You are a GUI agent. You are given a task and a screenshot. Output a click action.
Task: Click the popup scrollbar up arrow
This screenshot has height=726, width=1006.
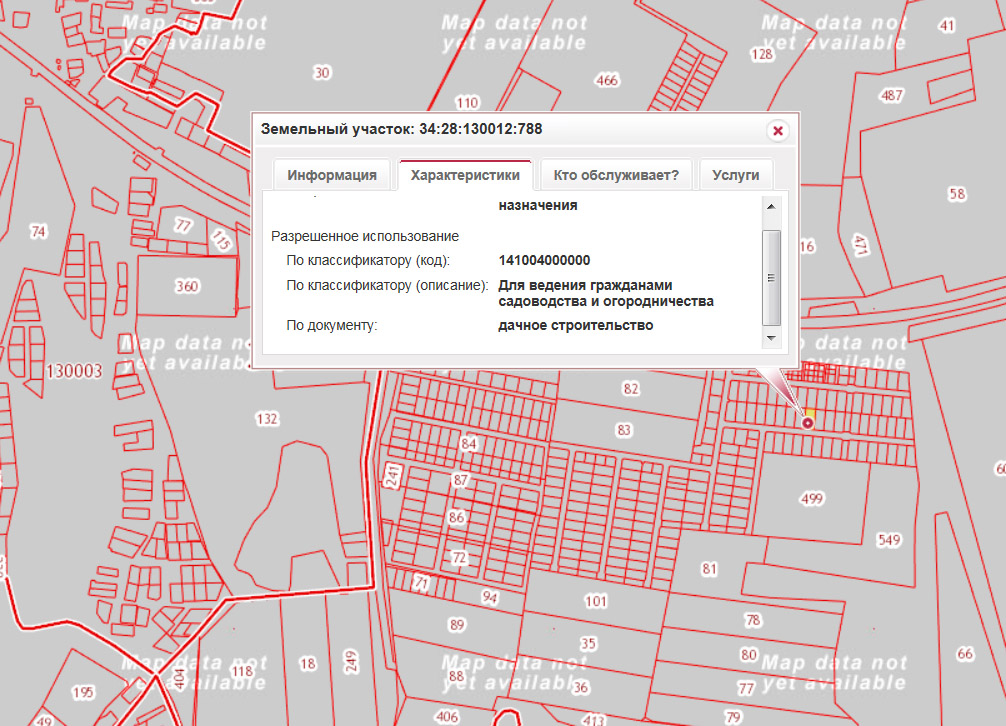pyautogui.click(x=771, y=206)
